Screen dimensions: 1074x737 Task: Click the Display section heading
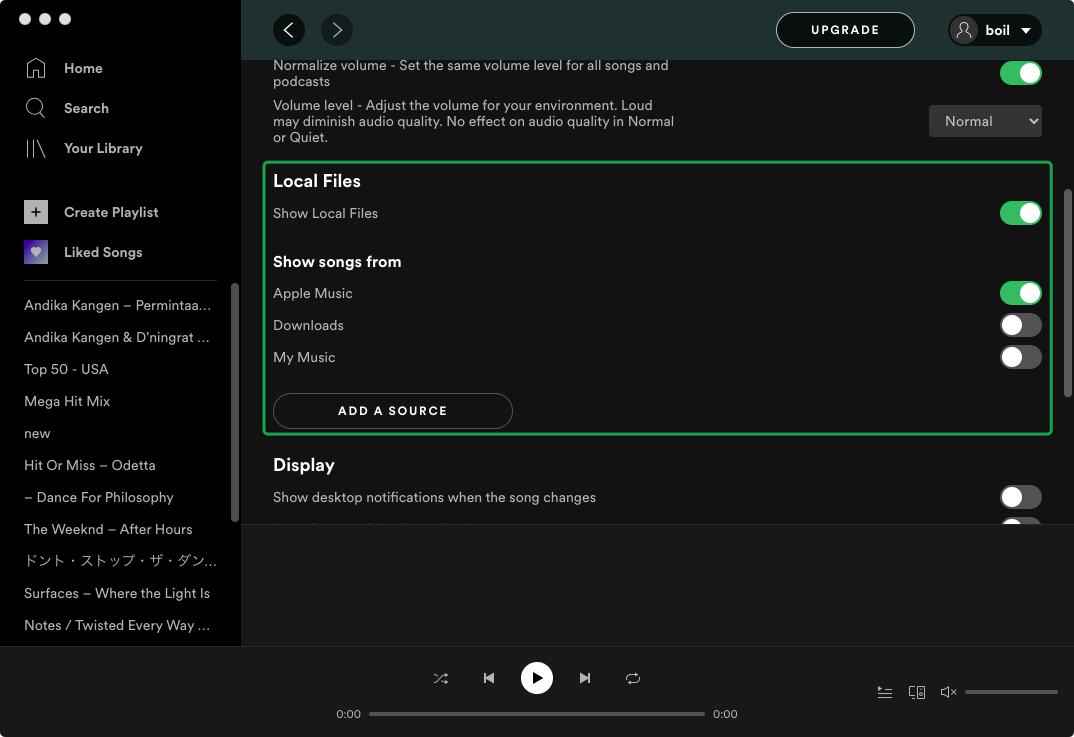tap(304, 465)
